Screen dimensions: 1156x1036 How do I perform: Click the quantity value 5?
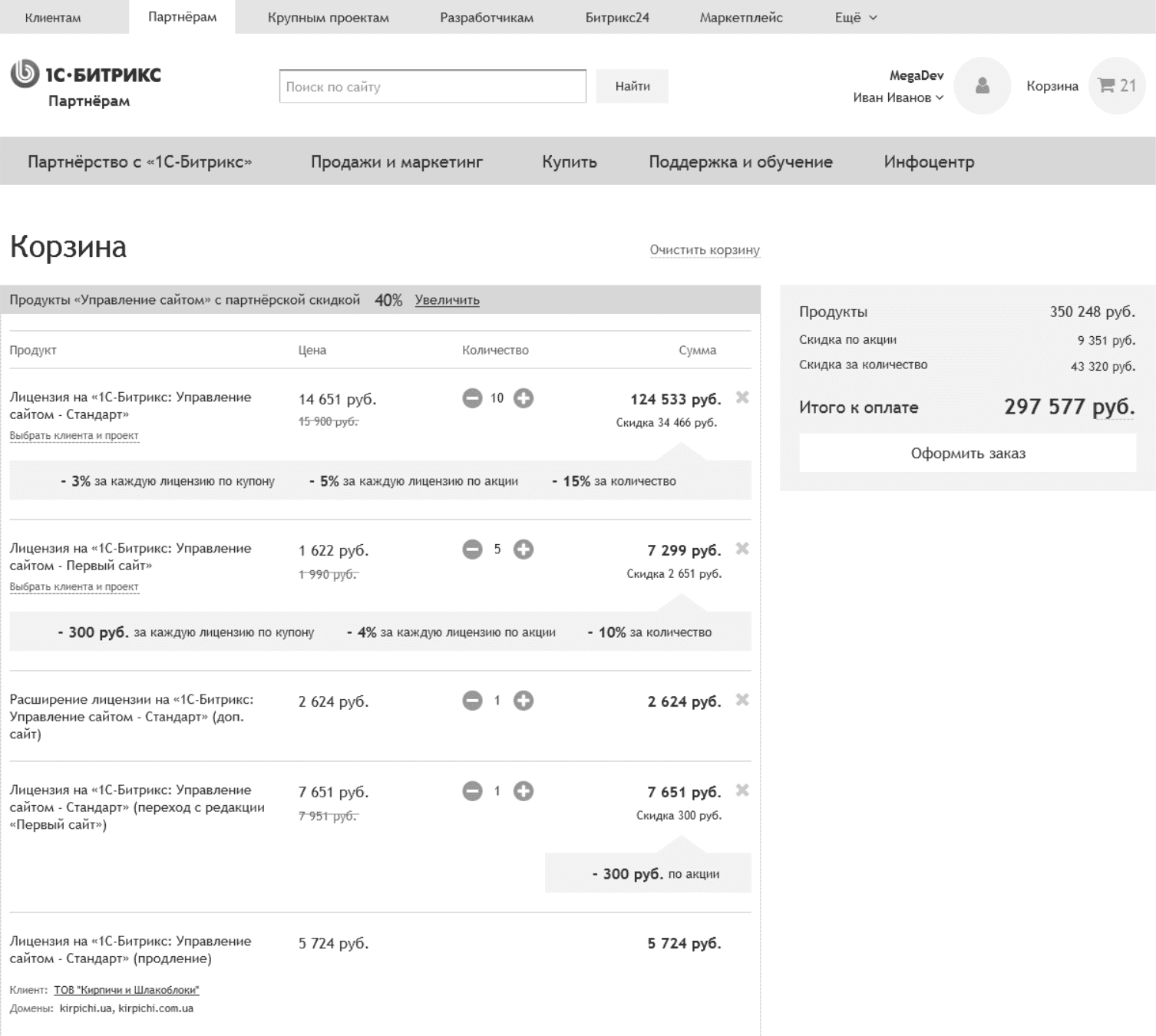pyautogui.click(x=497, y=549)
